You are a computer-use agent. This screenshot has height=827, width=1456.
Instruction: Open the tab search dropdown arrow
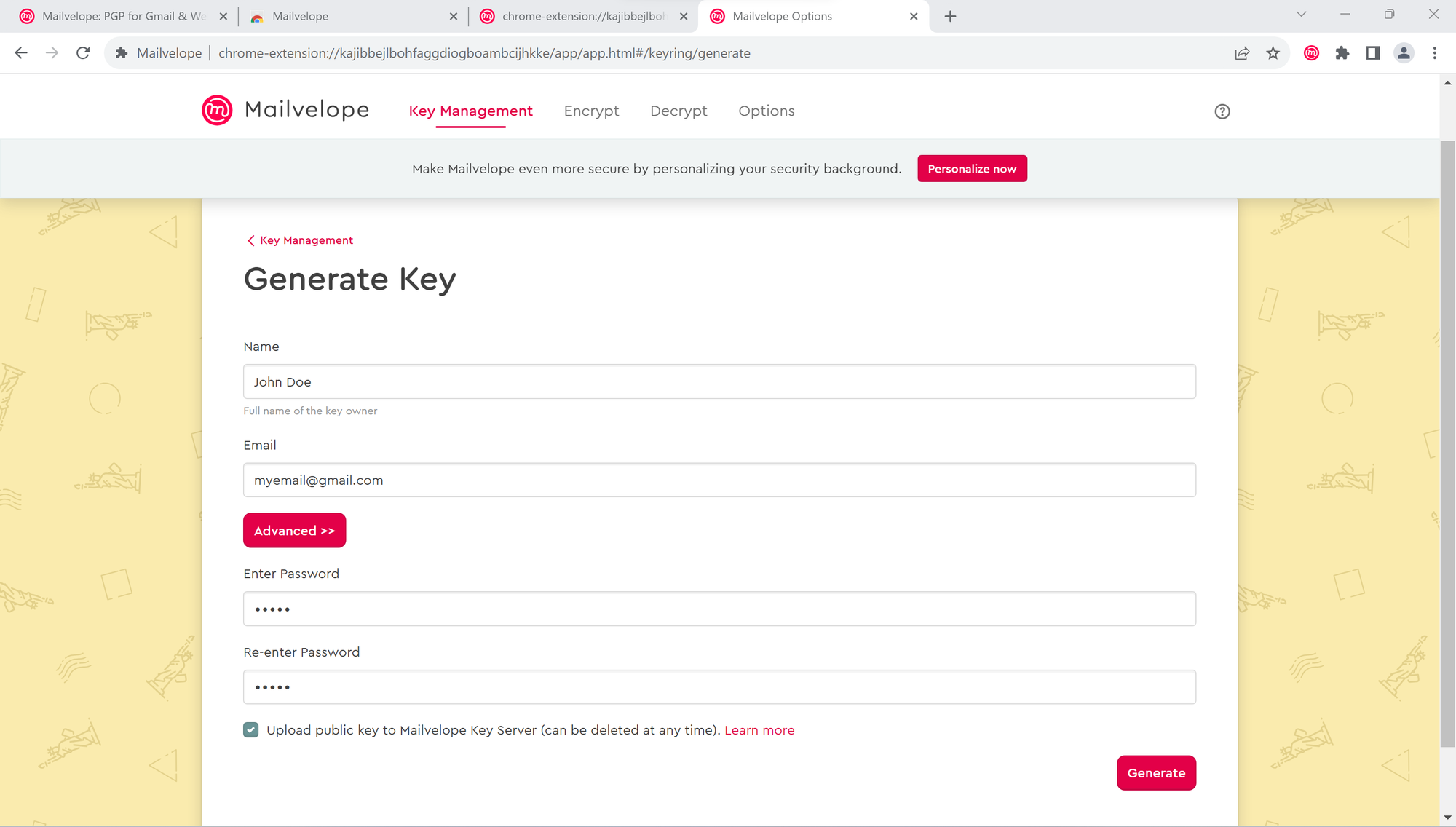click(1301, 15)
